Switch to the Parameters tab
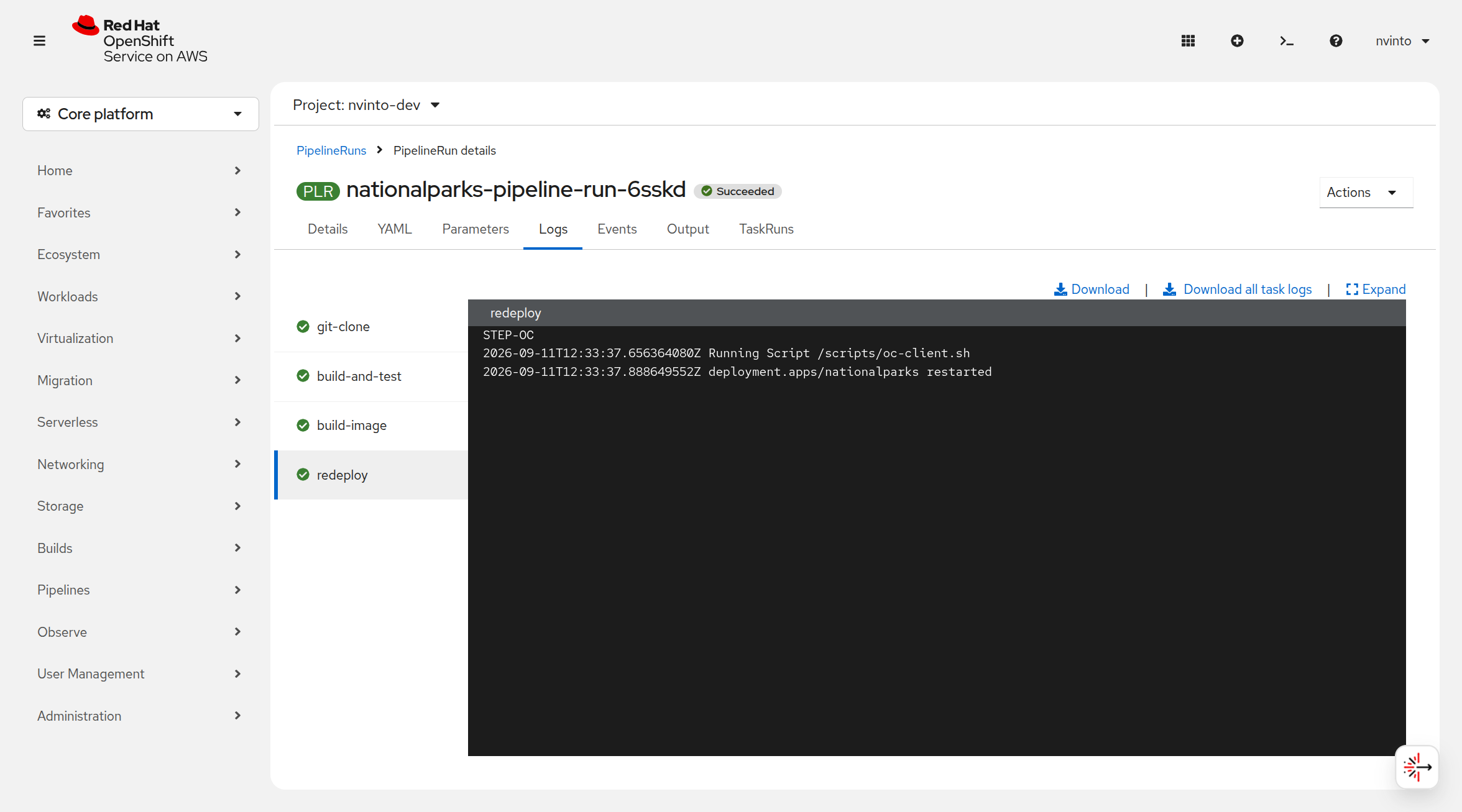The height and width of the screenshot is (812, 1462). 476,229
